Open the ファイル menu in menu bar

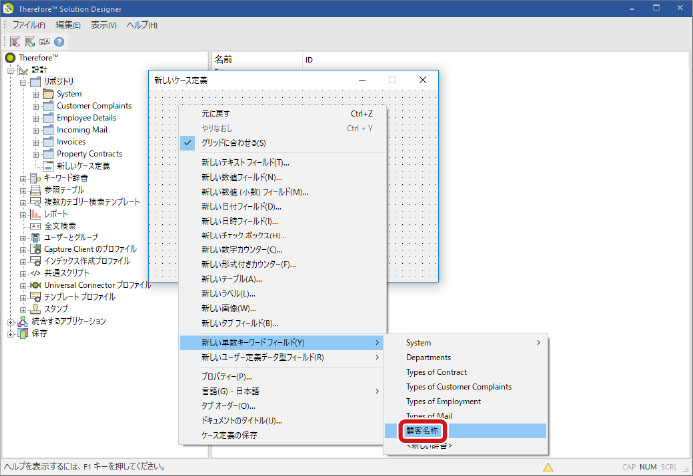pyautogui.click(x=31, y=24)
